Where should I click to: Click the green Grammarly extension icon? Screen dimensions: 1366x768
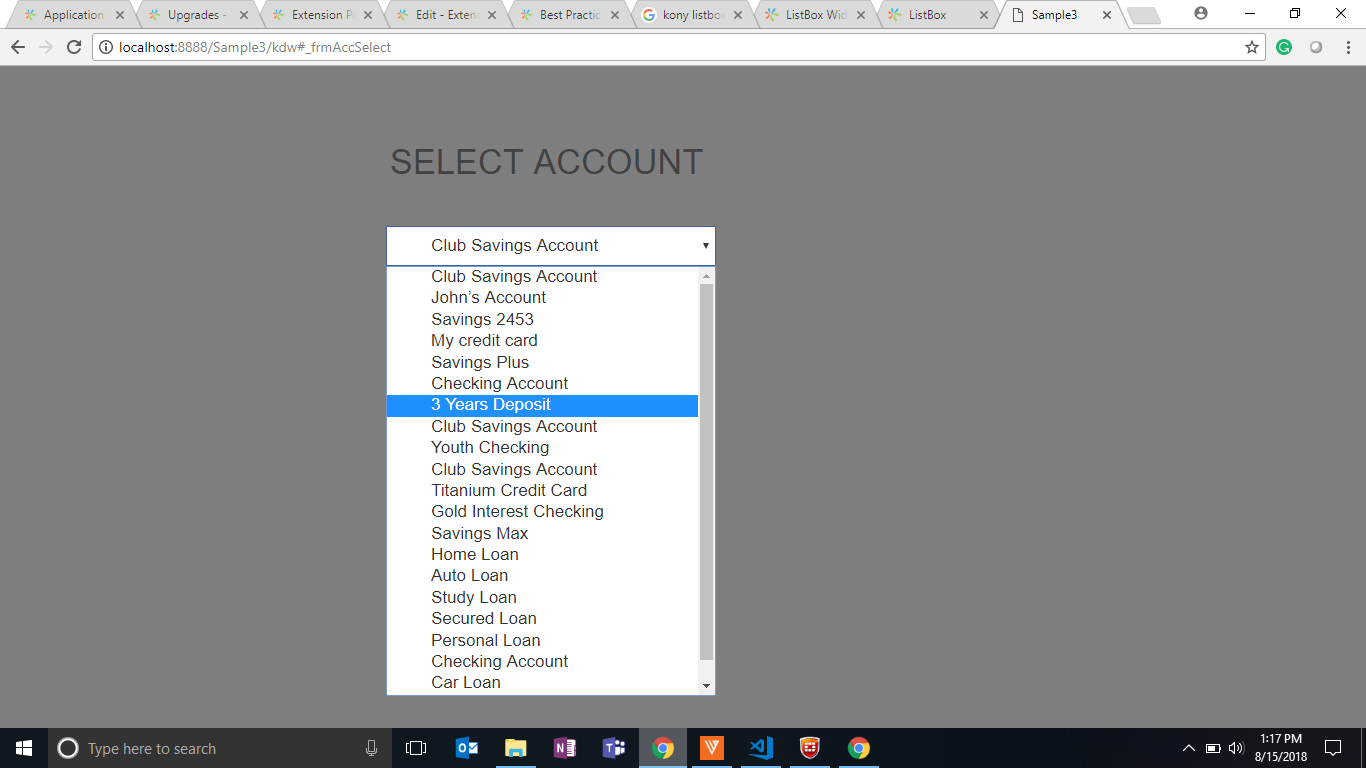1284,47
